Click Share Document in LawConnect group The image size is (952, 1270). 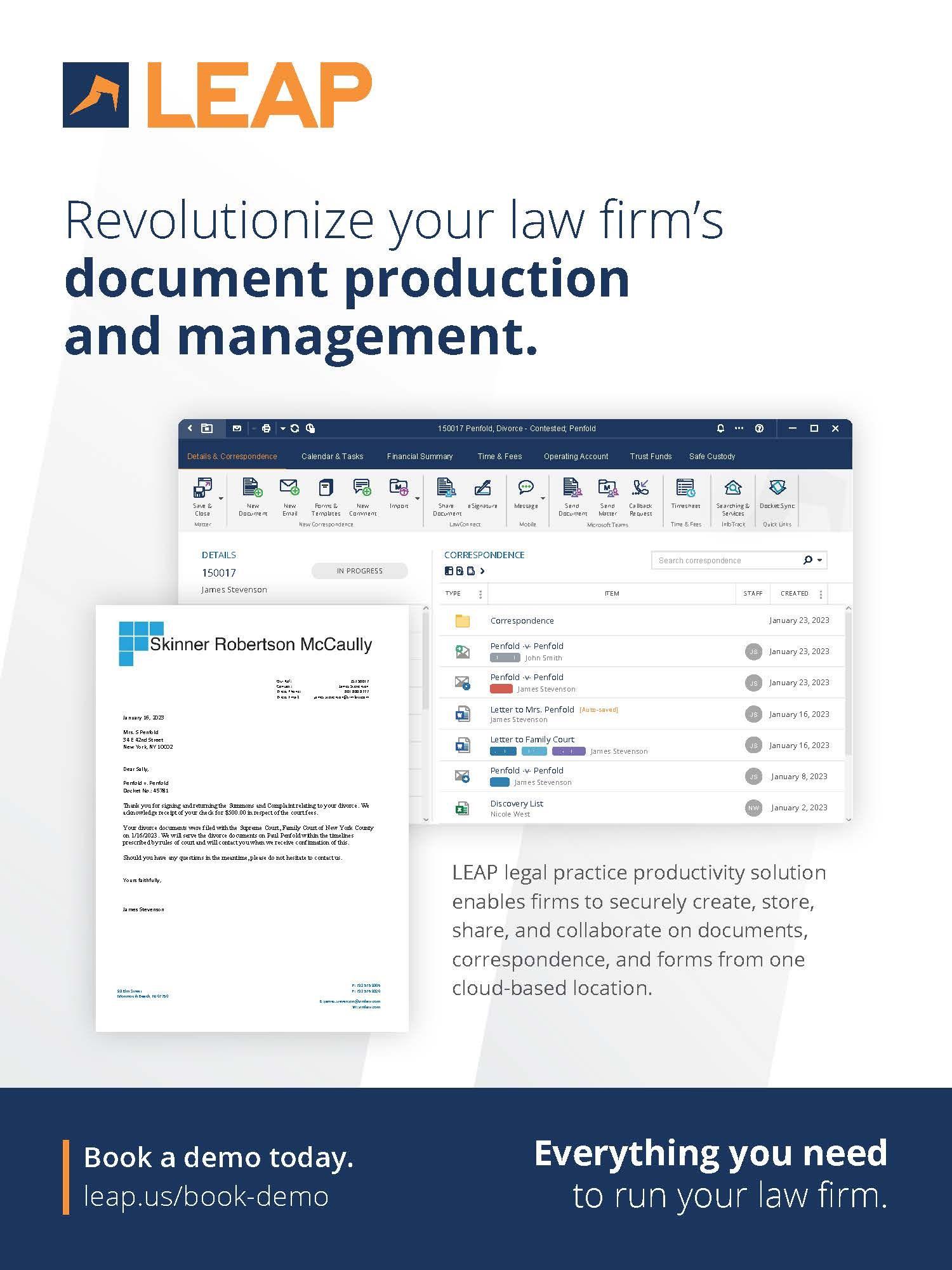tap(446, 497)
